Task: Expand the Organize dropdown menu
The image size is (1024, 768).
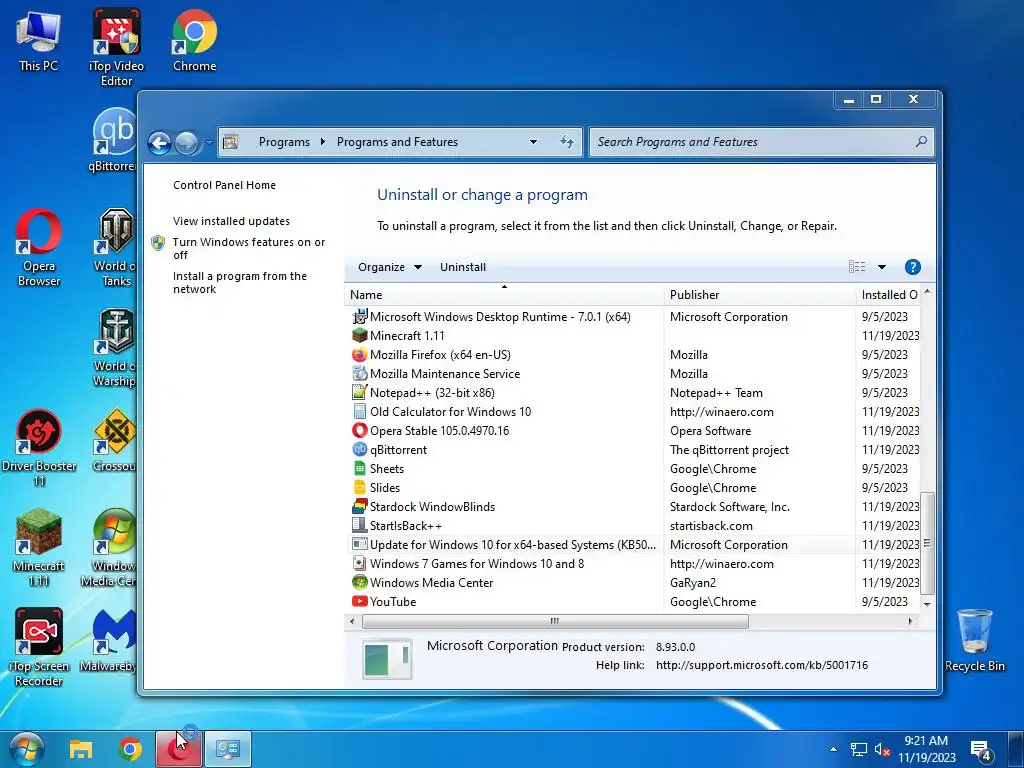Action: pos(390,267)
